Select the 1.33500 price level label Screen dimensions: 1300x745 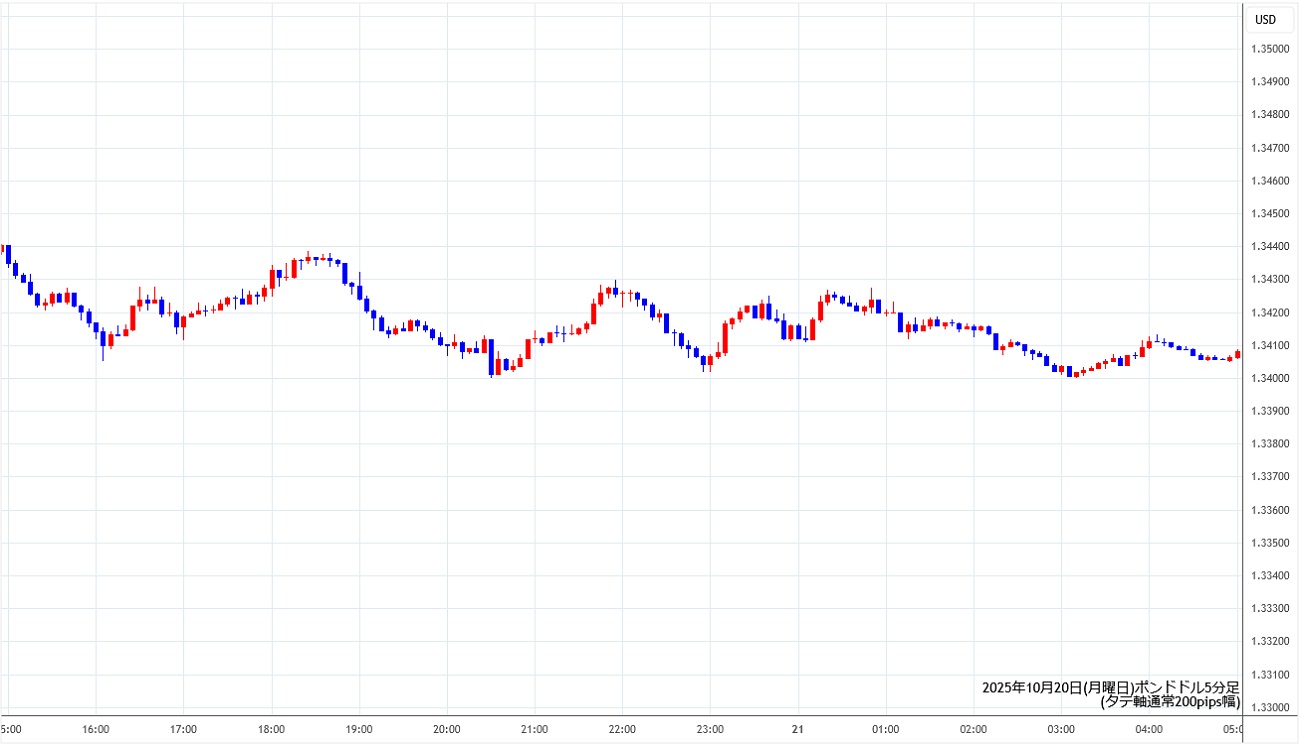click(x=1270, y=543)
